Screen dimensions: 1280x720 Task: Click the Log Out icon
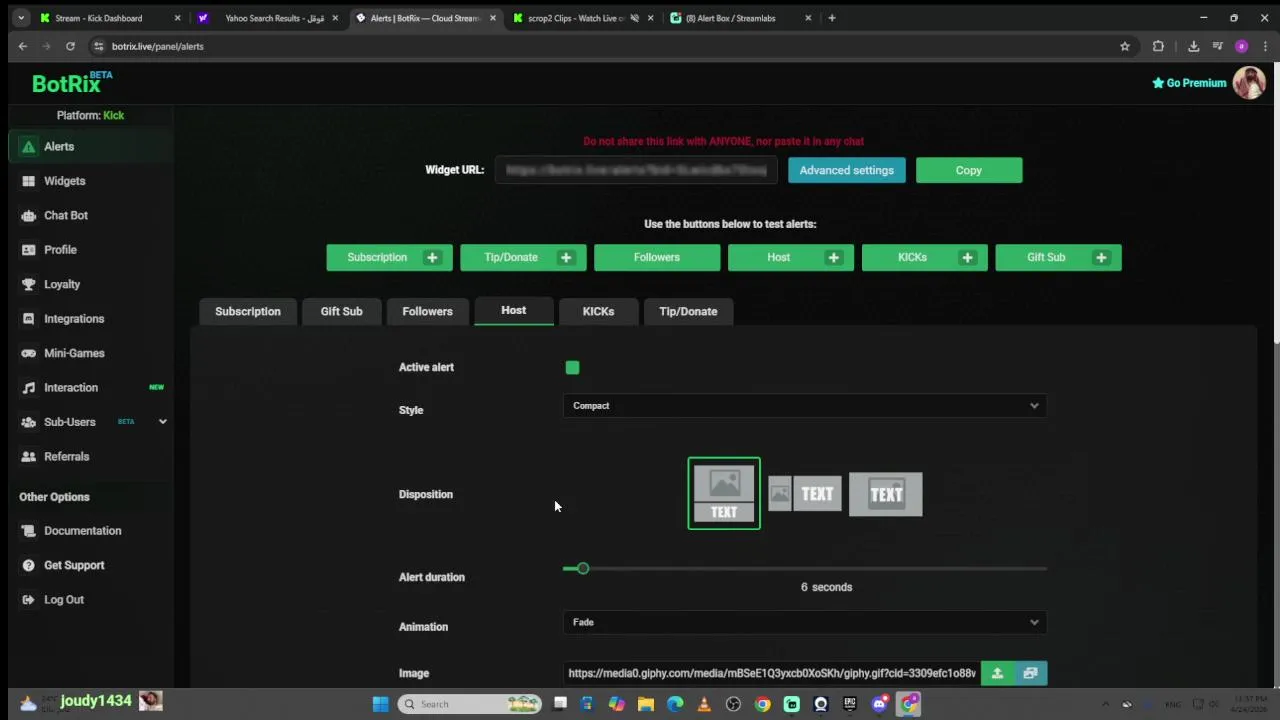pos(28,600)
